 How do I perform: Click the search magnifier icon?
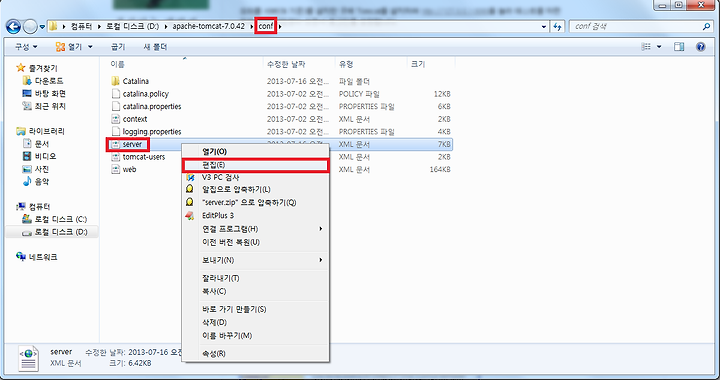[706, 27]
